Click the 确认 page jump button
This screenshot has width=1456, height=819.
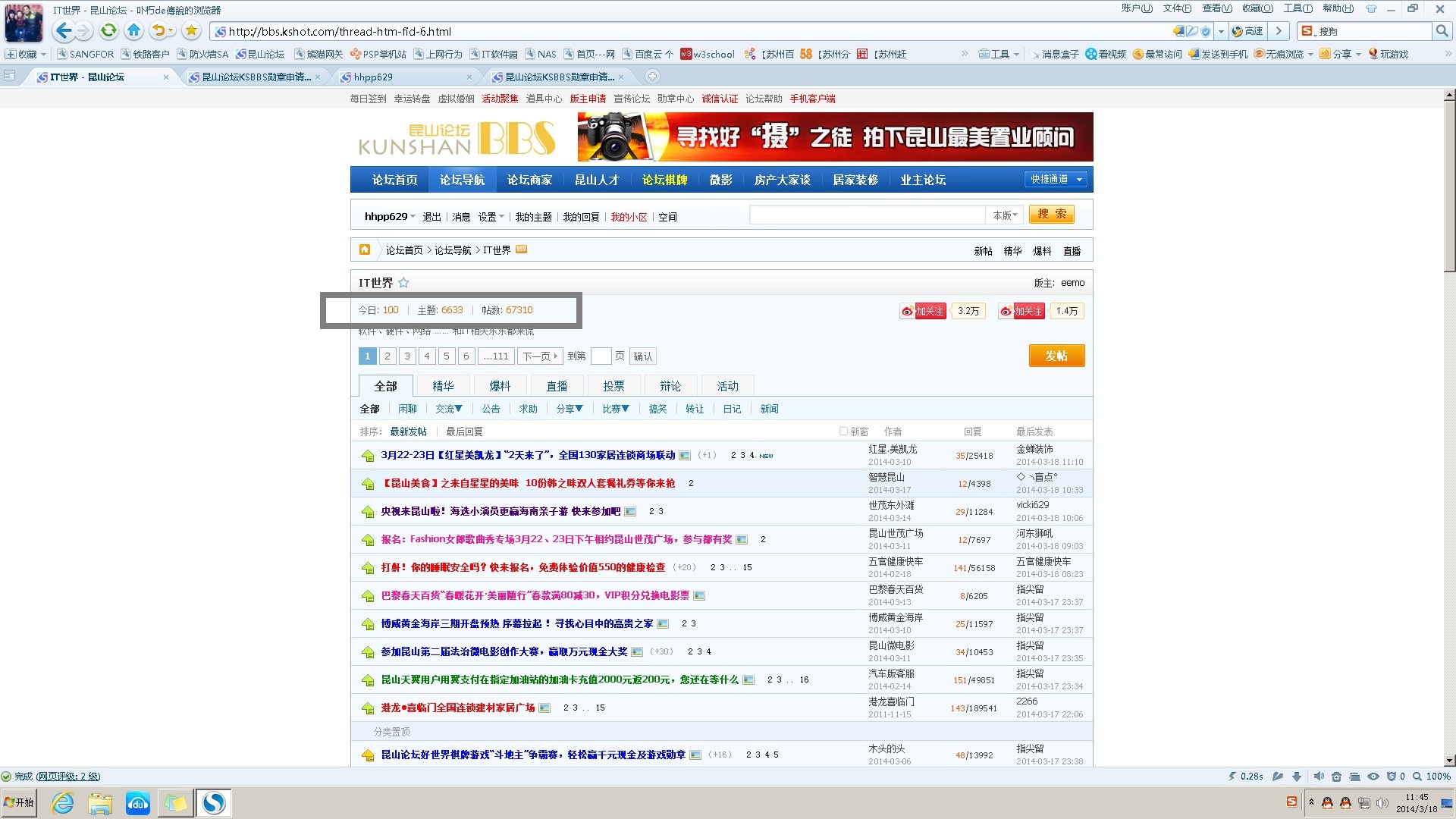click(643, 356)
